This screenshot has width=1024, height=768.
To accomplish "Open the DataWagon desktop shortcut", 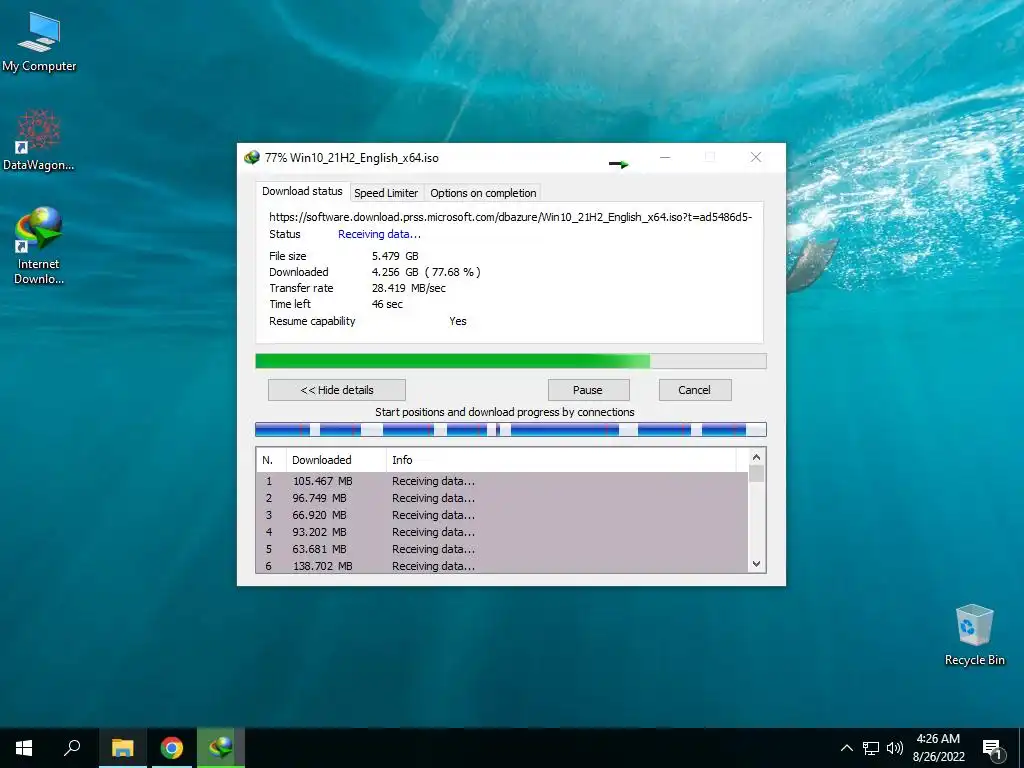I will (39, 140).
